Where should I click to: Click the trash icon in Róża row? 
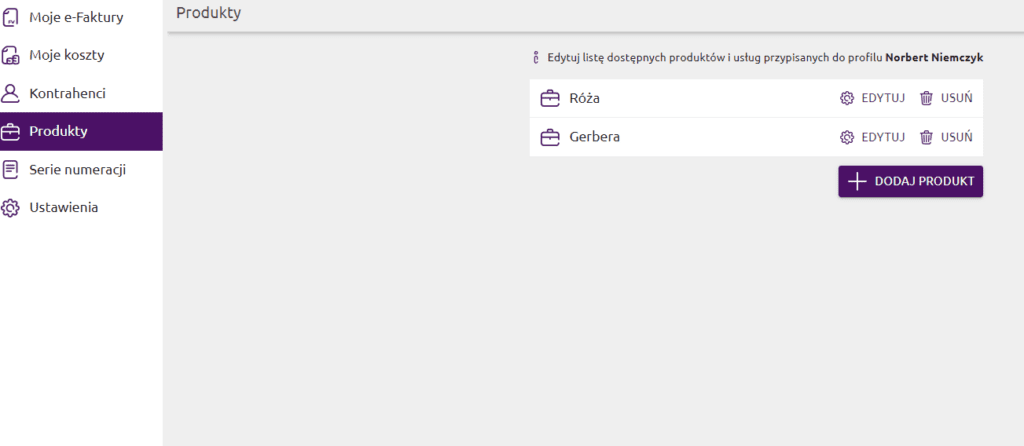click(x=927, y=98)
